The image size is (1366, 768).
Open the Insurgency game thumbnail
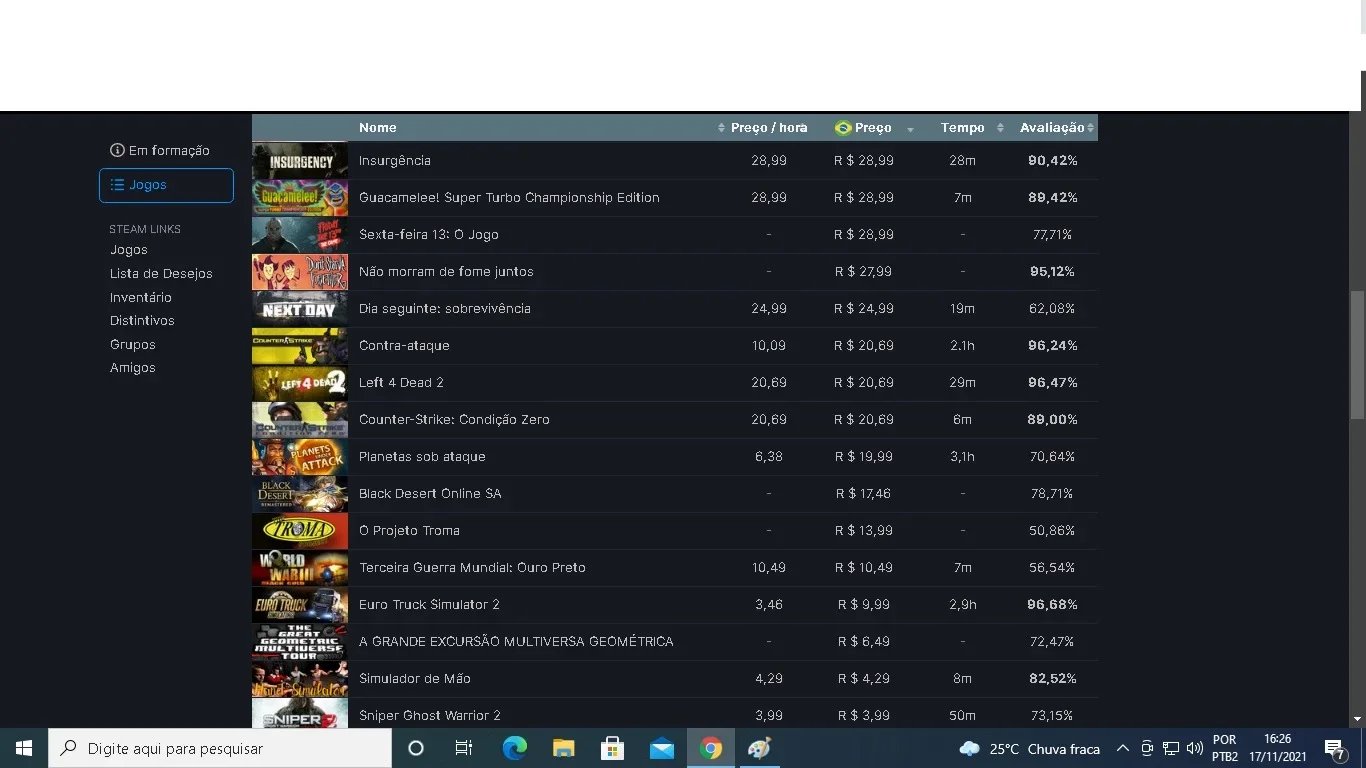[x=300, y=160]
